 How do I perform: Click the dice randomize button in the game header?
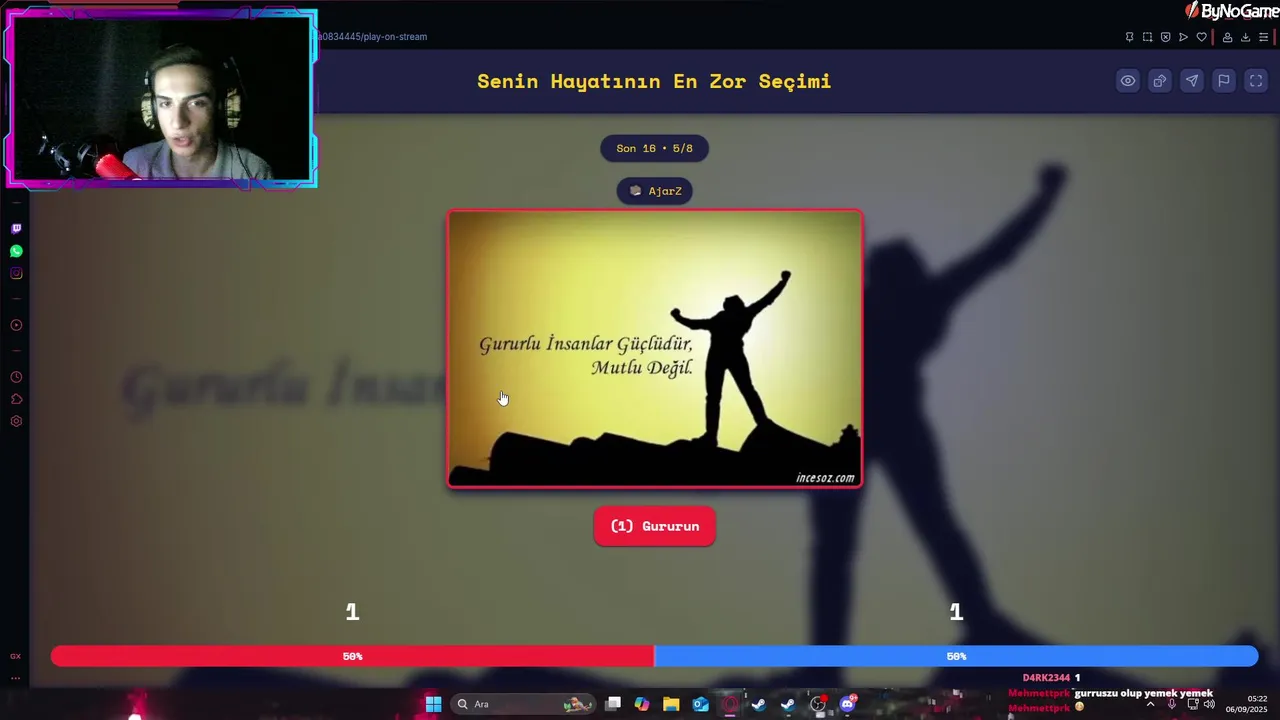[1160, 81]
